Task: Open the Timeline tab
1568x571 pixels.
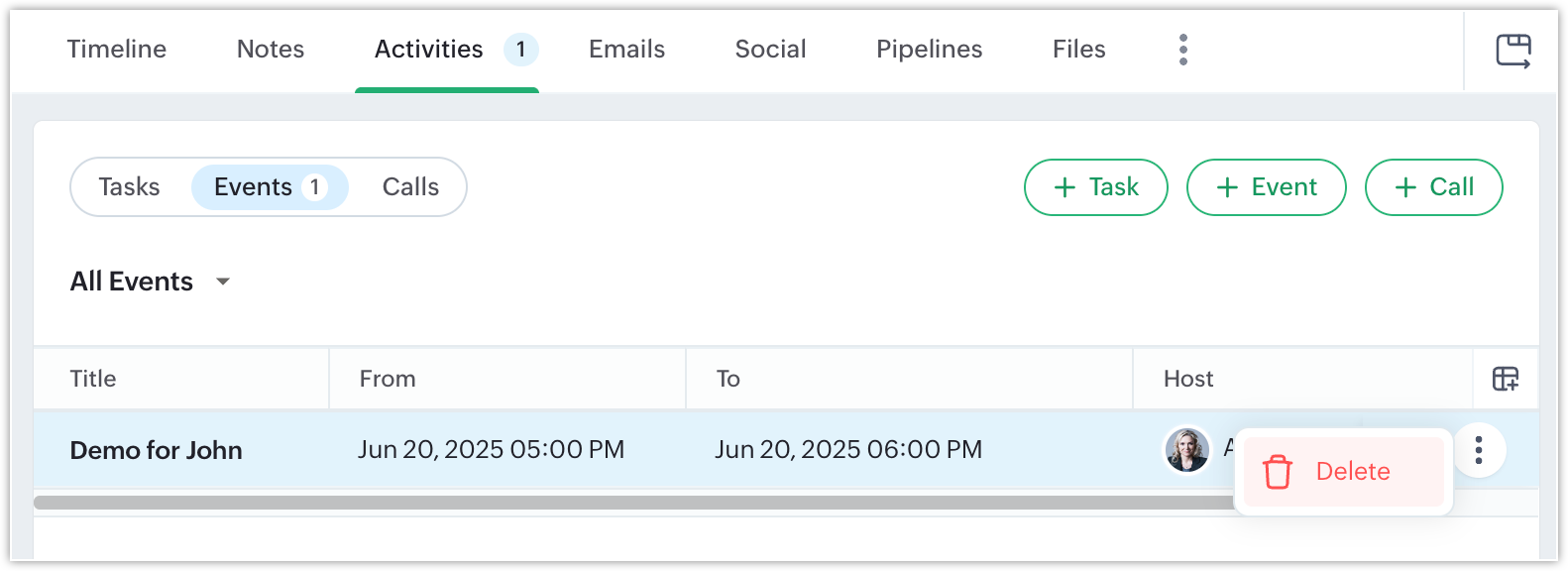Action: pos(117,50)
